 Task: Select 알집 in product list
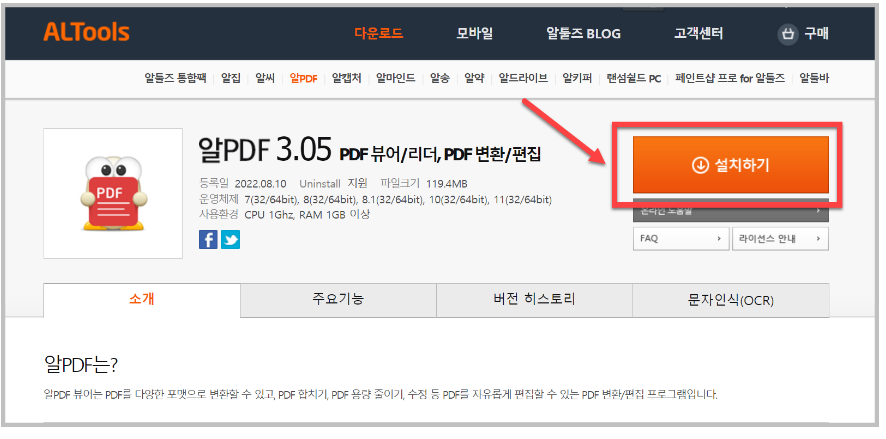(x=231, y=79)
